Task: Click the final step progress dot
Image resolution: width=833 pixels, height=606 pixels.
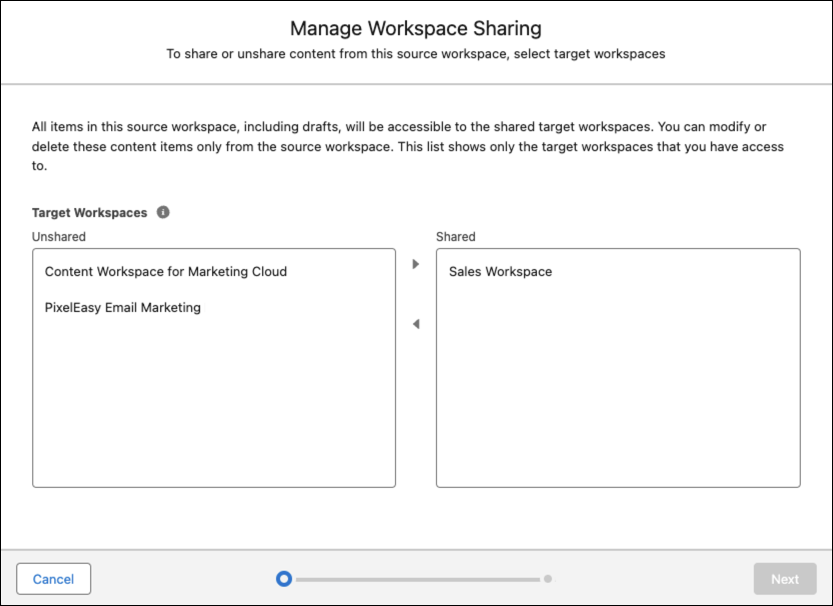Action: point(548,579)
